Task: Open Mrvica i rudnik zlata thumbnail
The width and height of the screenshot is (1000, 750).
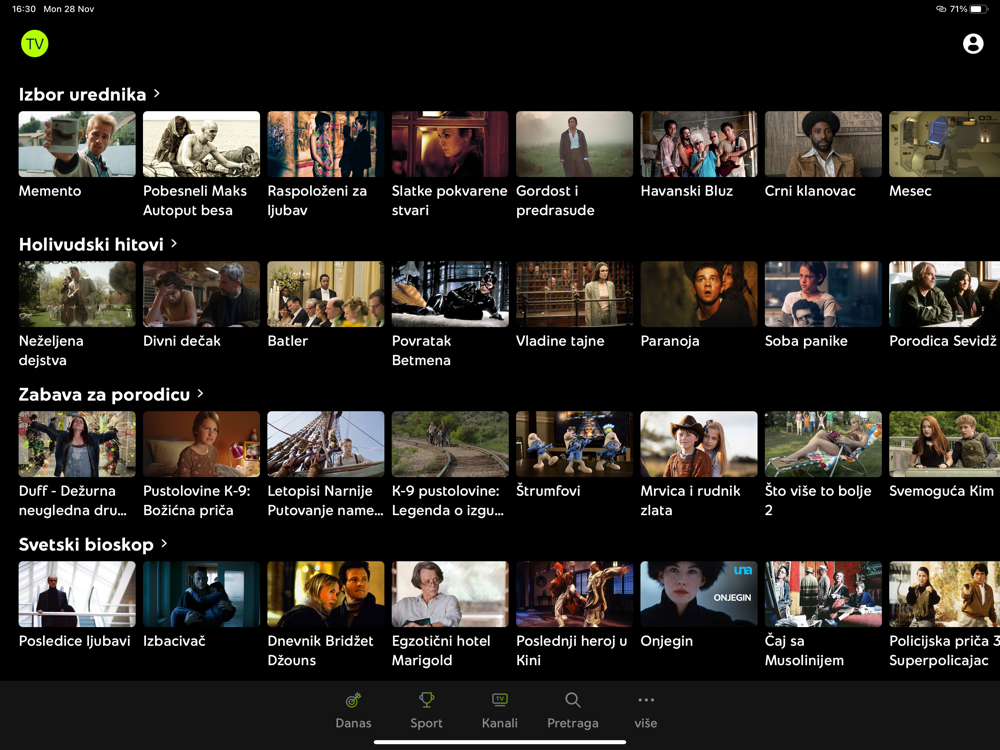Action: click(x=699, y=444)
